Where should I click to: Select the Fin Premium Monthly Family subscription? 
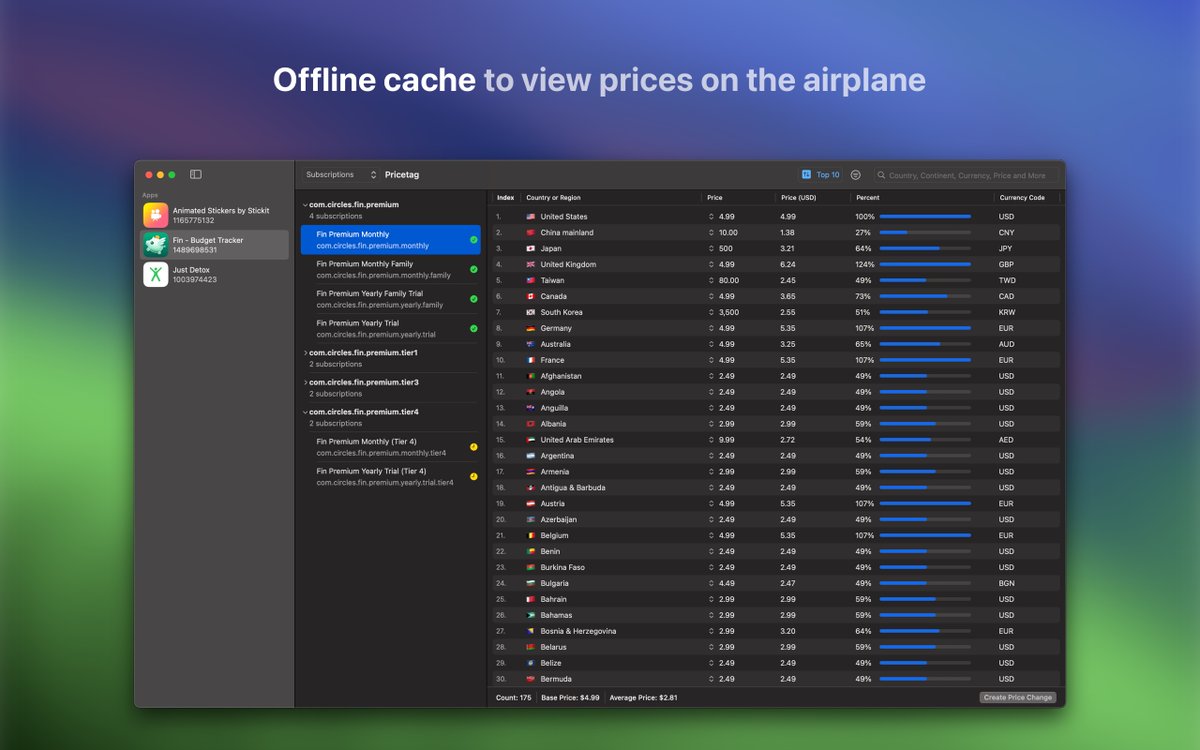point(391,269)
